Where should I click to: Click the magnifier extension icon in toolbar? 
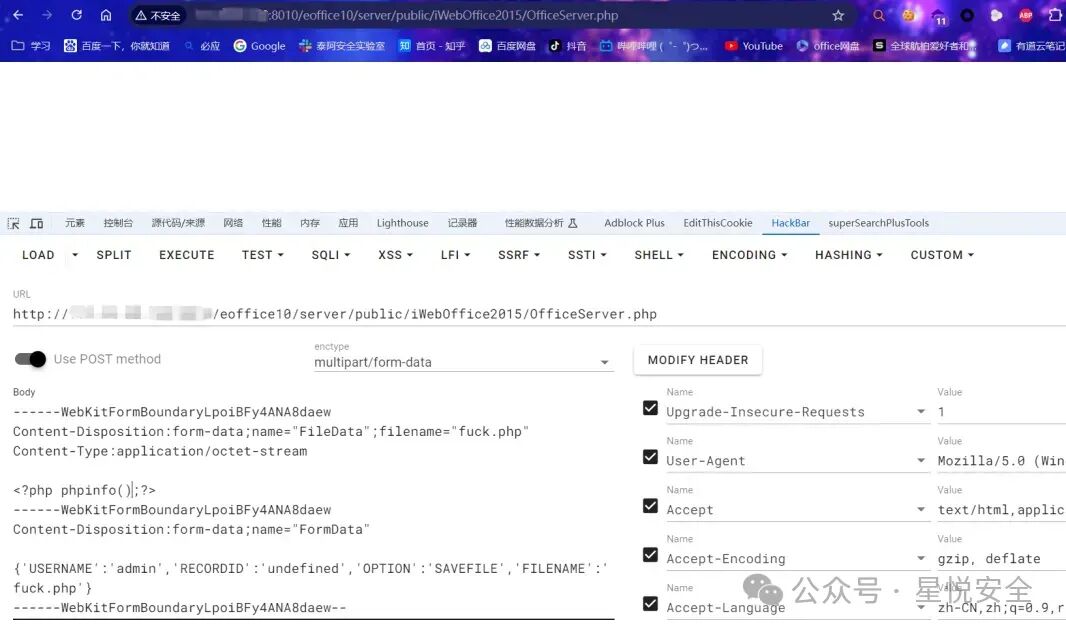[x=878, y=15]
